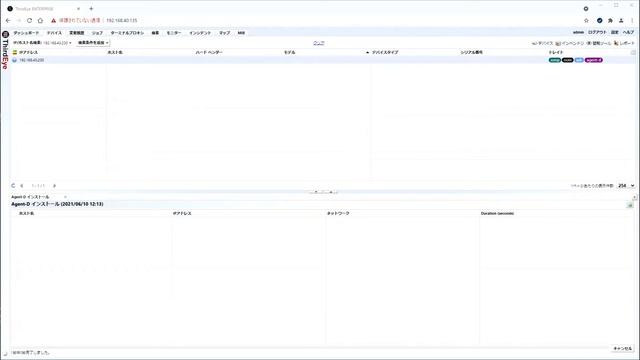Sort by ハードベンダー column

click(x=209, y=52)
